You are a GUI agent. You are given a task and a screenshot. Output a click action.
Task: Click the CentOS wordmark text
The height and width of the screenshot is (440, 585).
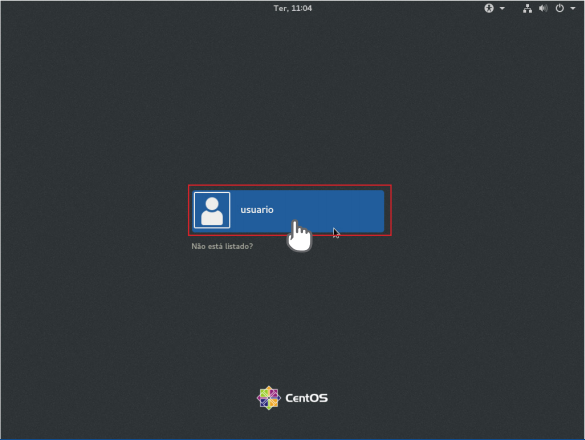coord(307,398)
